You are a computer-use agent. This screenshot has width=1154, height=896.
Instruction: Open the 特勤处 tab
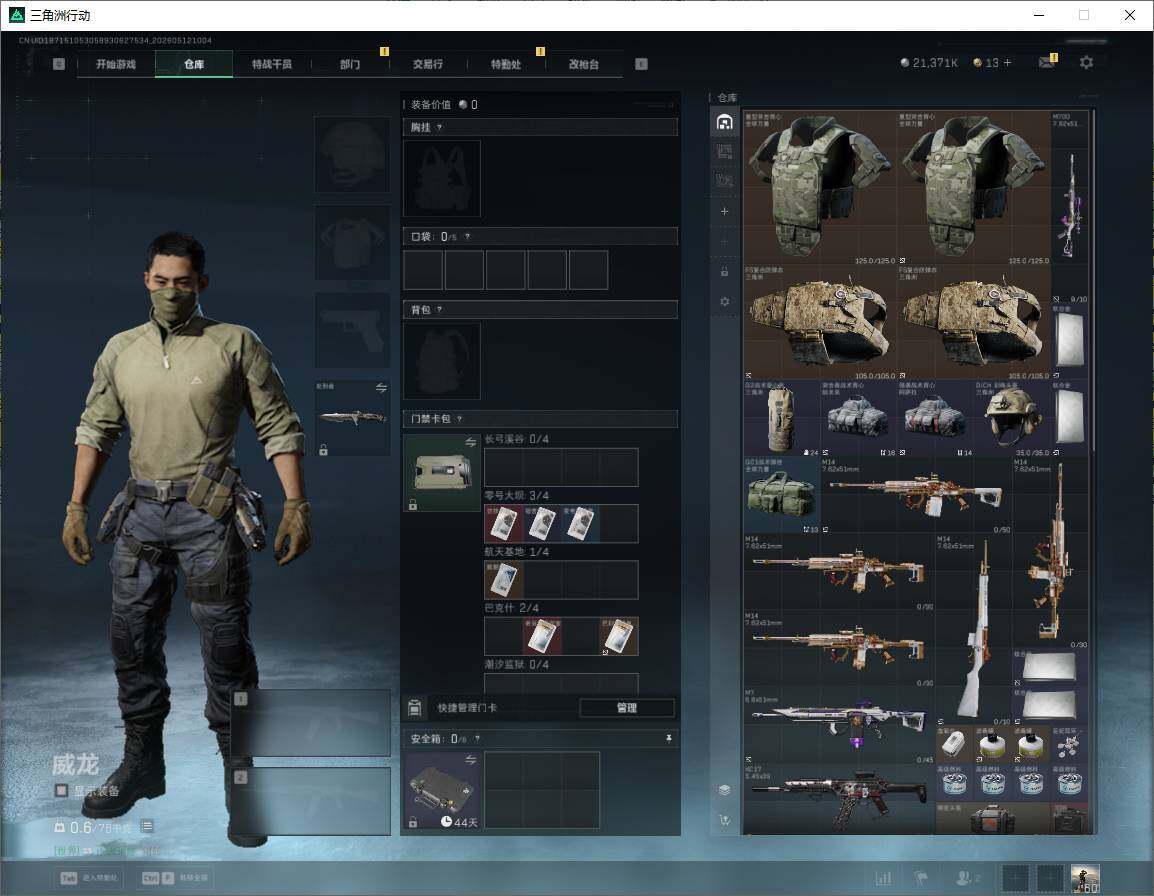click(x=506, y=64)
